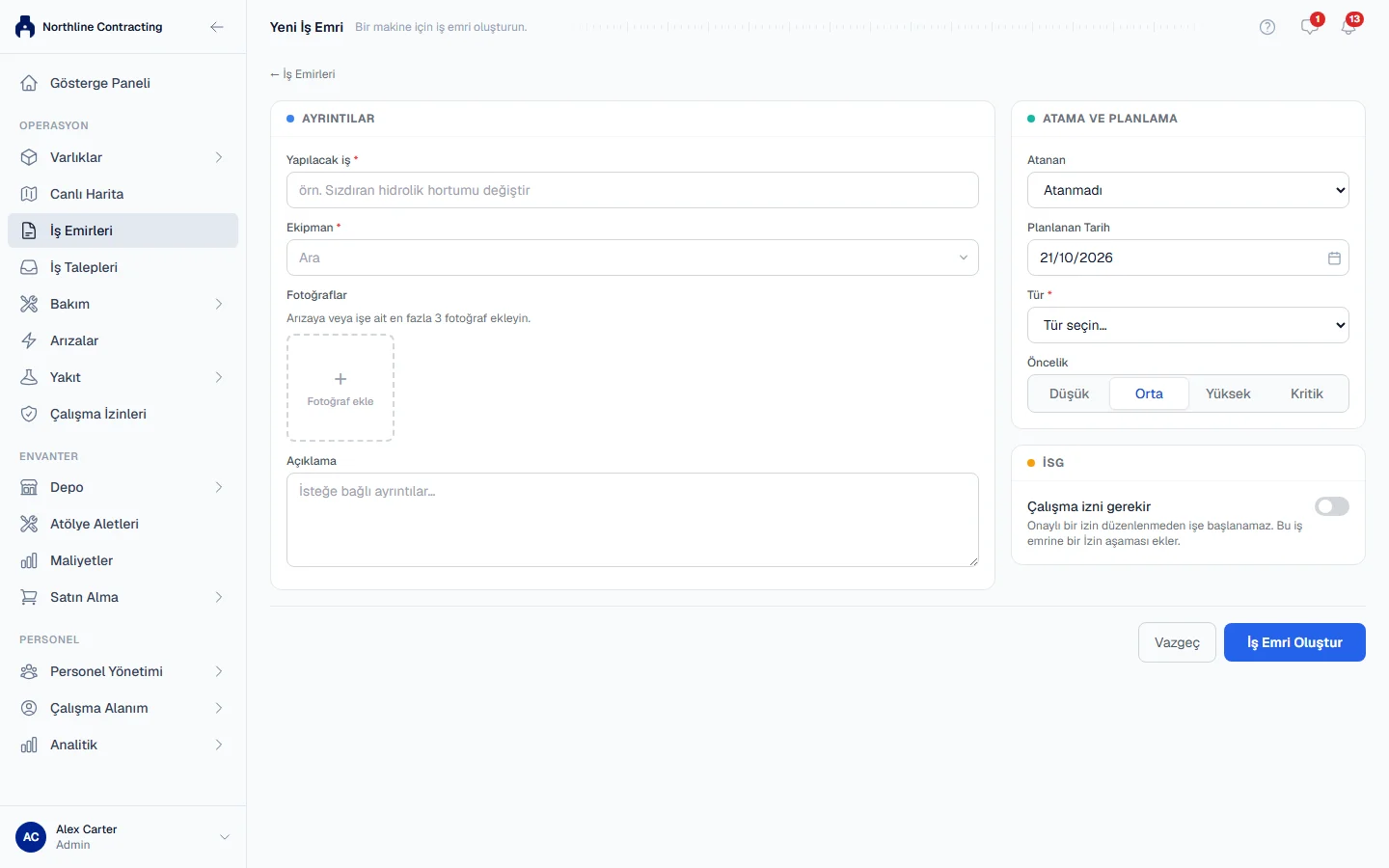The height and width of the screenshot is (868, 1389).
Task: Set priority to Yüksek
Action: tap(1228, 393)
